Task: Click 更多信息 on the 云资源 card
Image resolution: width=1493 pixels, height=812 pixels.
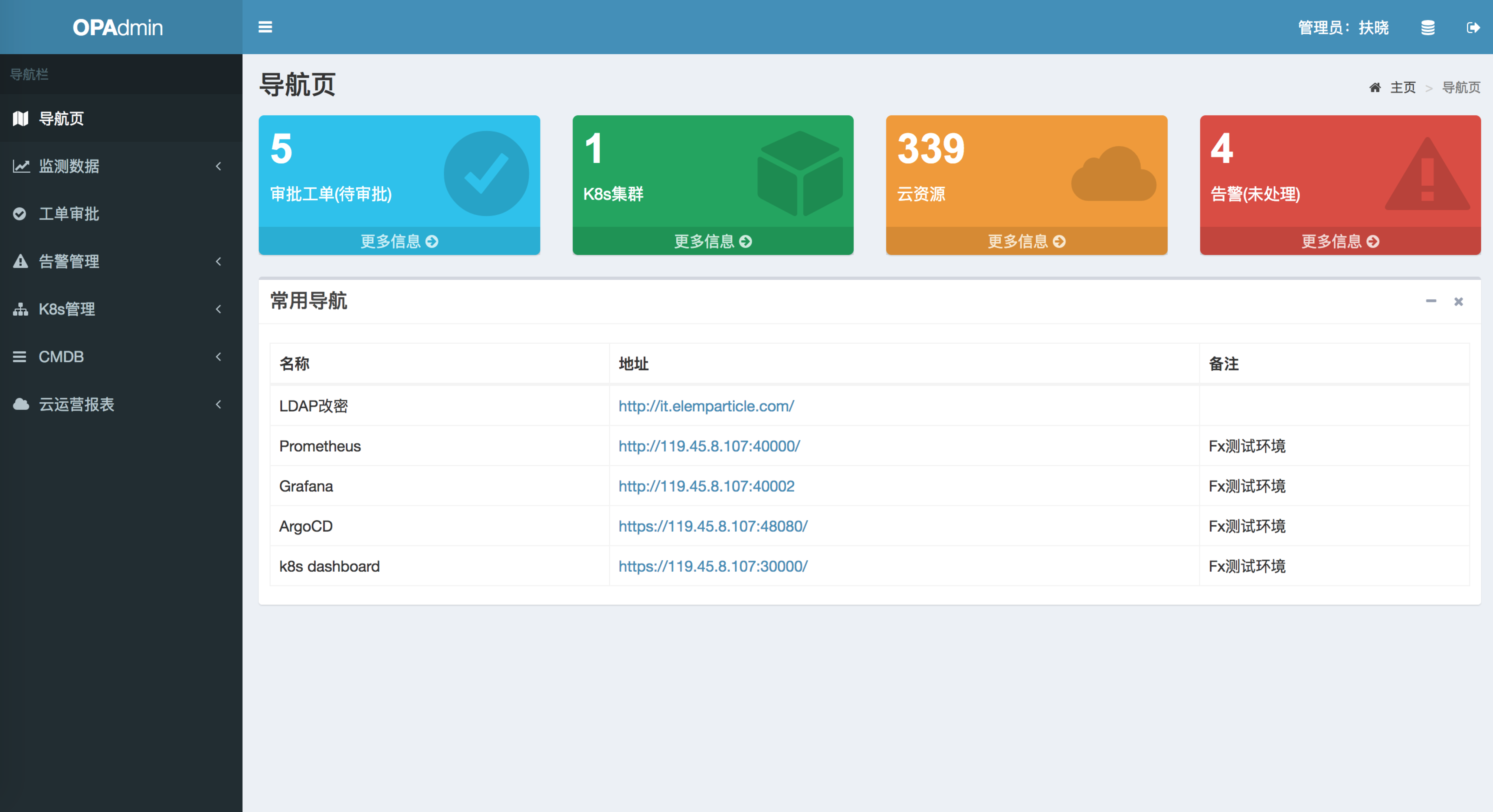Action: click(1026, 241)
